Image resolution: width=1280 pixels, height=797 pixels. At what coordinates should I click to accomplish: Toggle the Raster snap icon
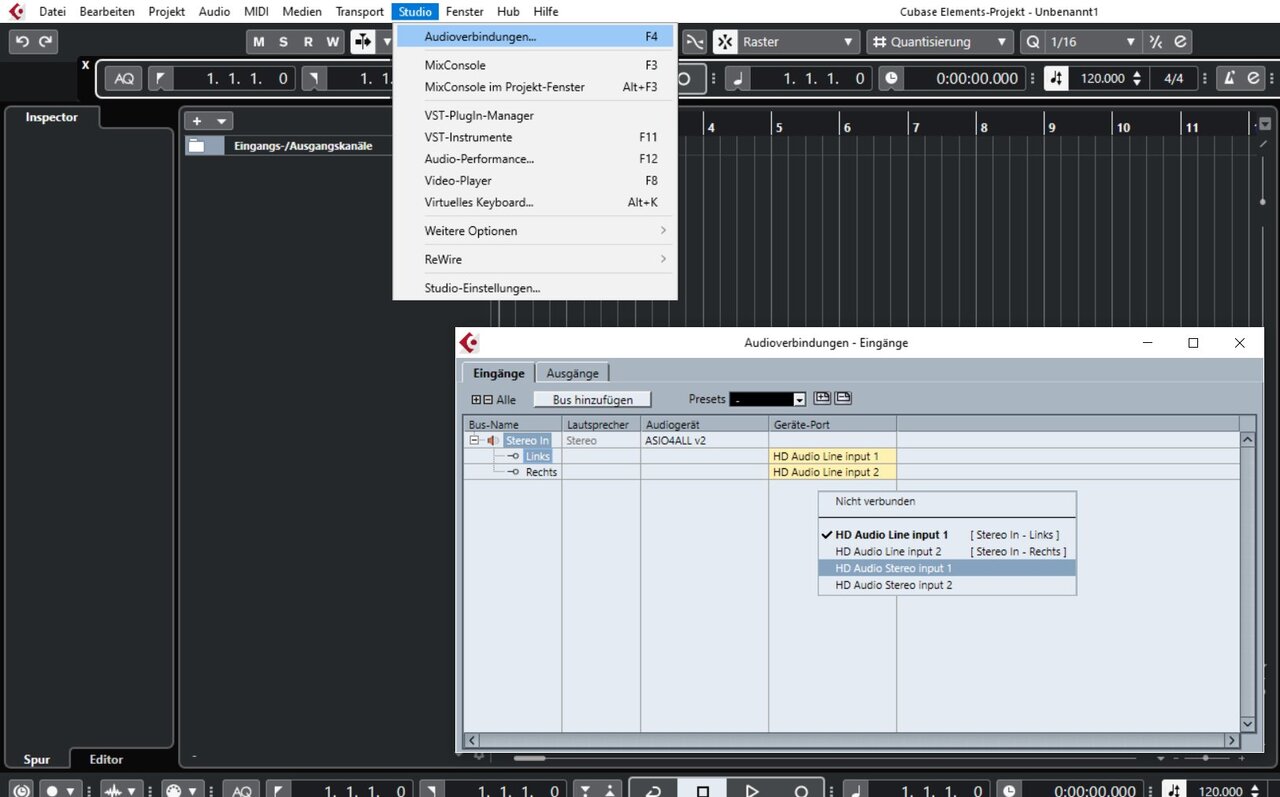pyautogui.click(x=725, y=42)
